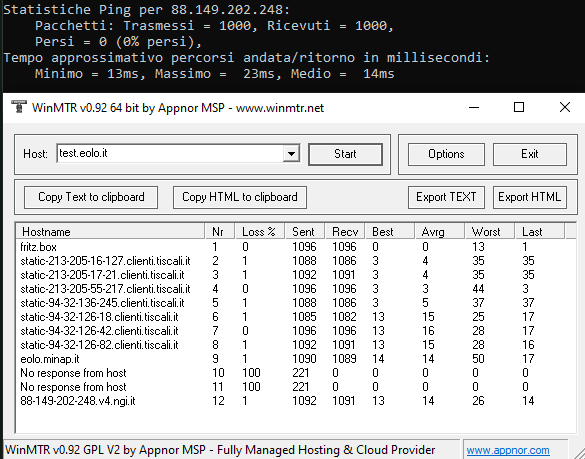Click the Exit button
This screenshot has height=459, width=585.
(530, 154)
